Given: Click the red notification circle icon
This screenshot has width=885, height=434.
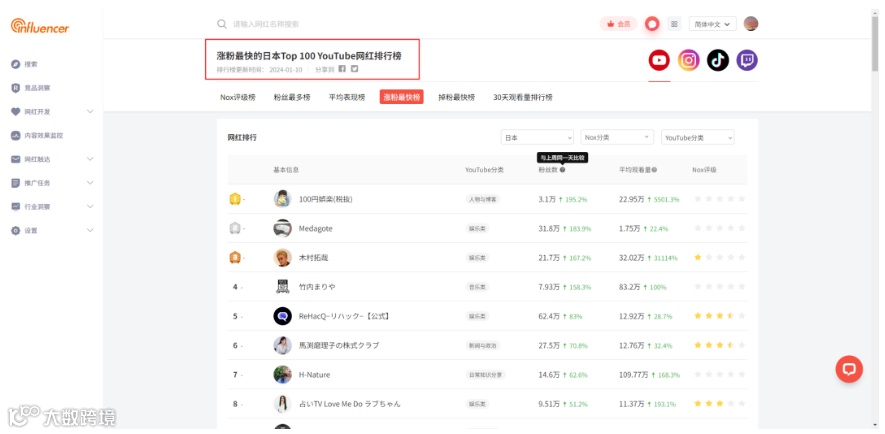Looking at the screenshot, I should coord(652,24).
